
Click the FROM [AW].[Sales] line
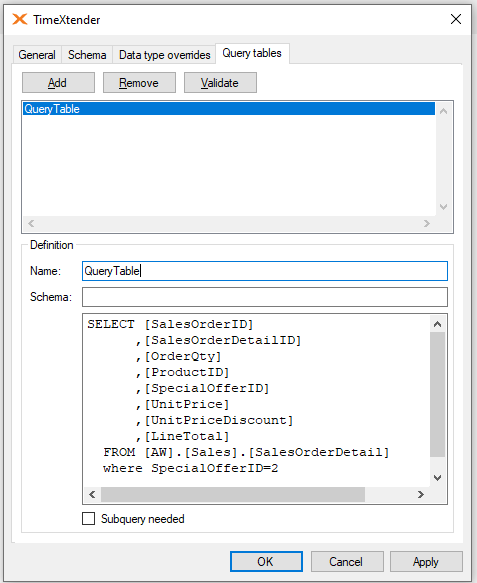click(x=246, y=452)
